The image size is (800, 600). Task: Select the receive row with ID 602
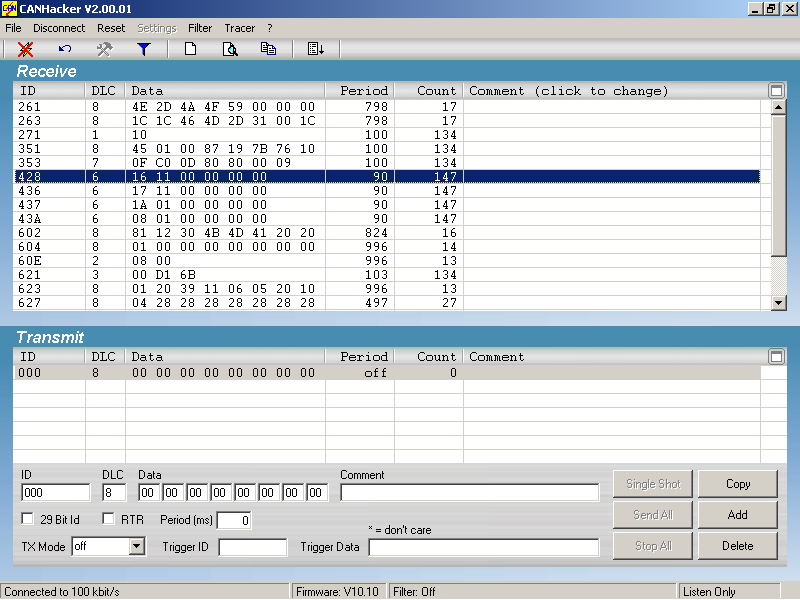[387, 233]
